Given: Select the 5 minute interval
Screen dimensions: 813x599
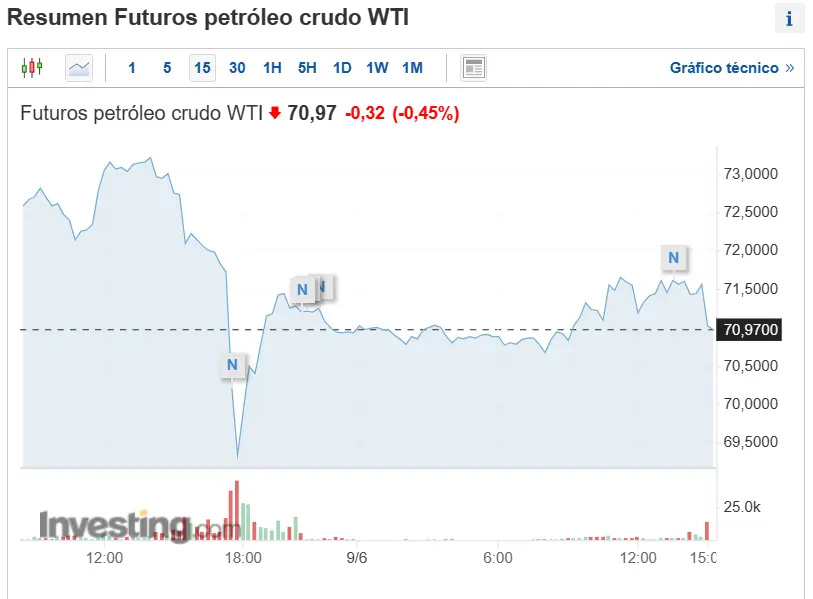Looking at the screenshot, I should [x=167, y=68].
